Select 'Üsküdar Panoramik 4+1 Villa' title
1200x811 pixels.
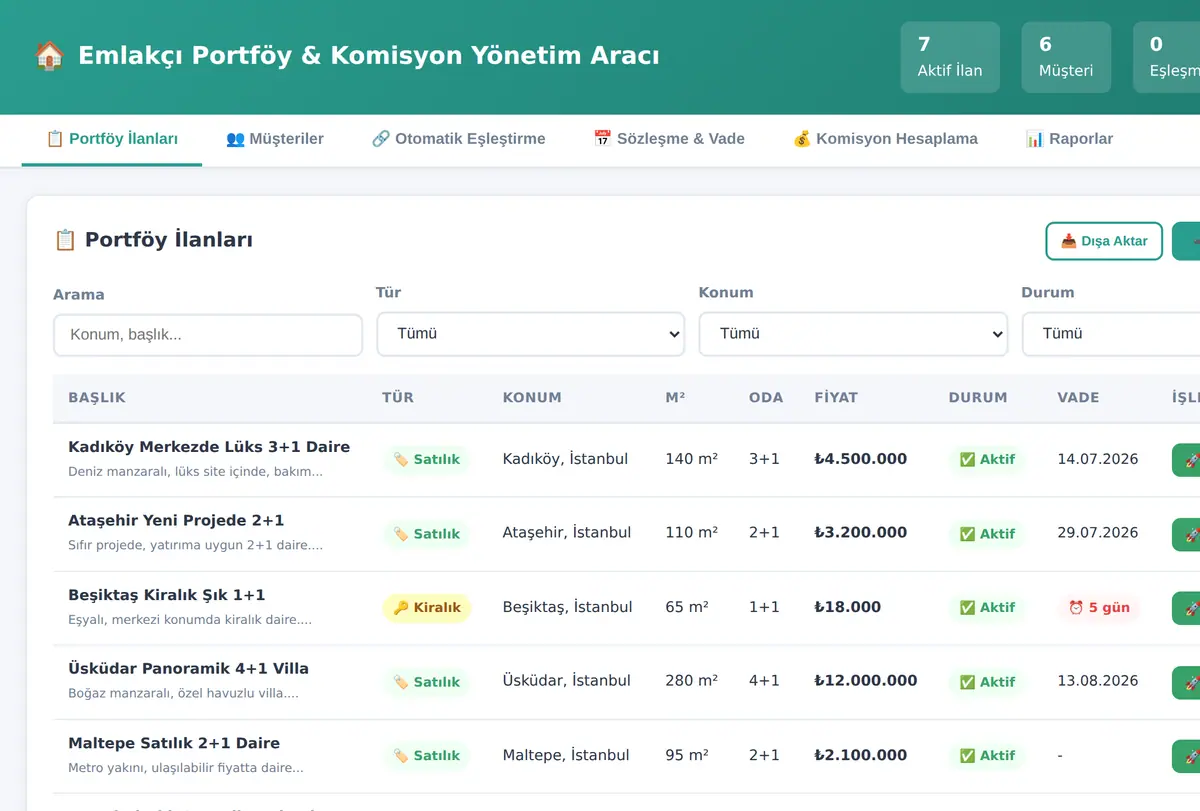coord(188,669)
